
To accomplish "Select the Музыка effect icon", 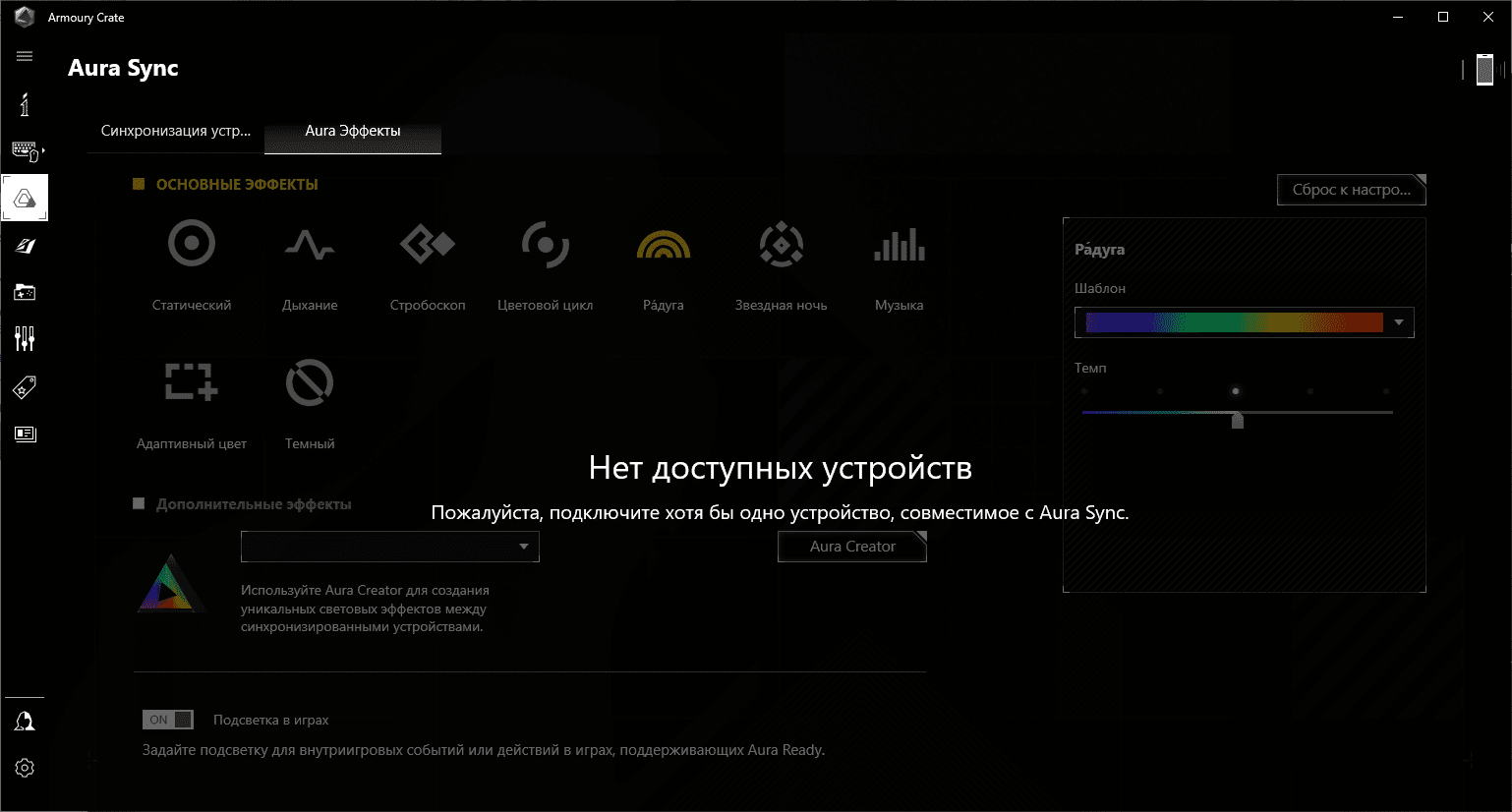I will (900, 244).
